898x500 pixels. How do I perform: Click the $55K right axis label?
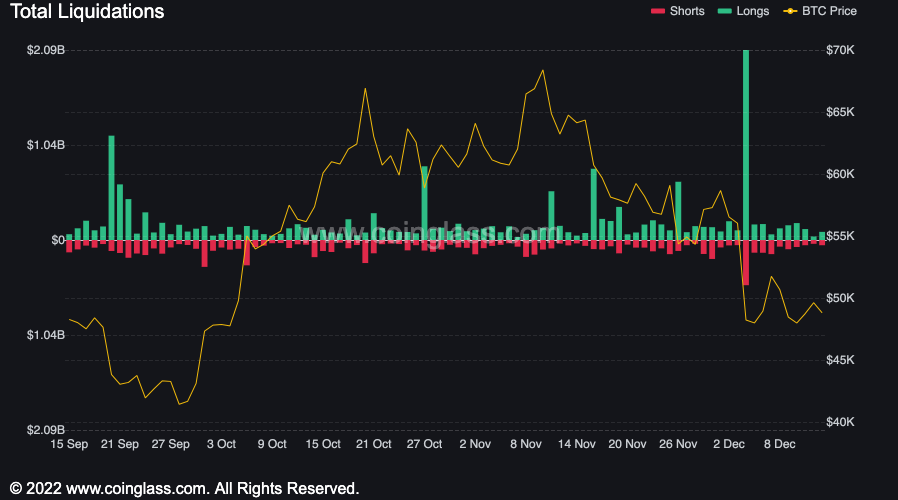click(x=840, y=236)
